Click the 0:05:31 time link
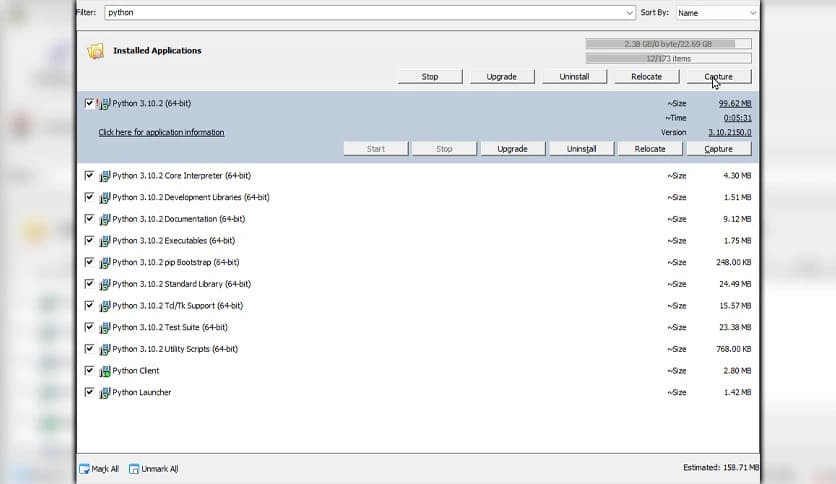The height and width of the screenshot is (484, 836). [737, 118]
